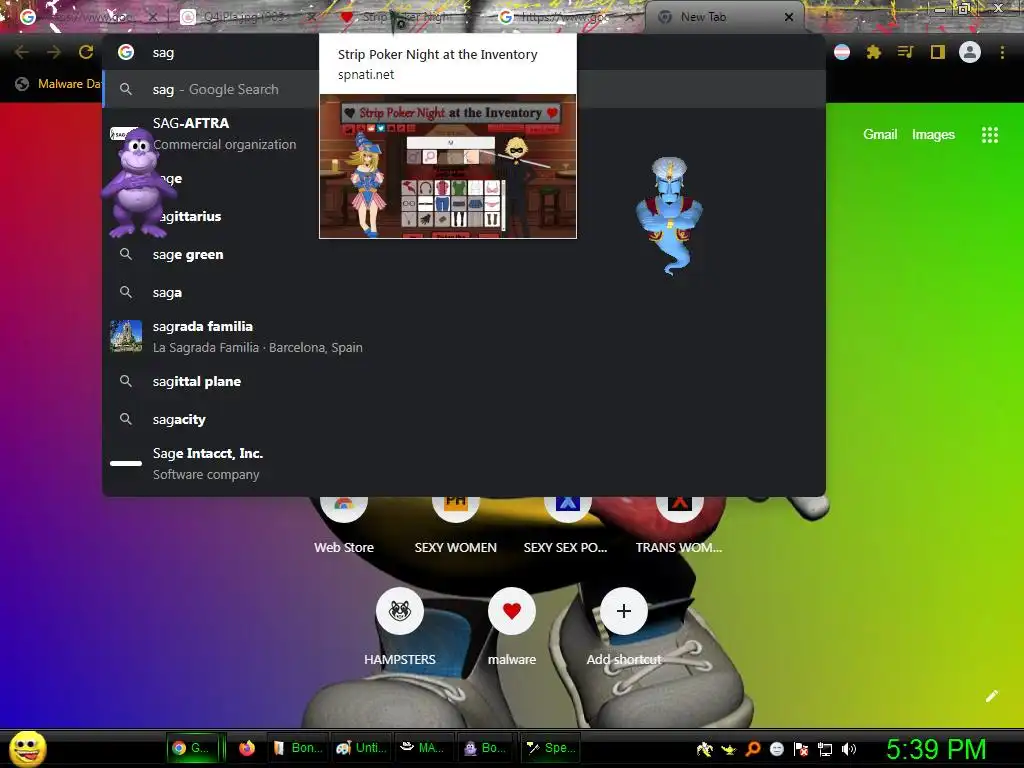Image resolution: width=1024 pixels, height=768 pixels.
Task: Reload the current page
Action: [x=86, y=52]
